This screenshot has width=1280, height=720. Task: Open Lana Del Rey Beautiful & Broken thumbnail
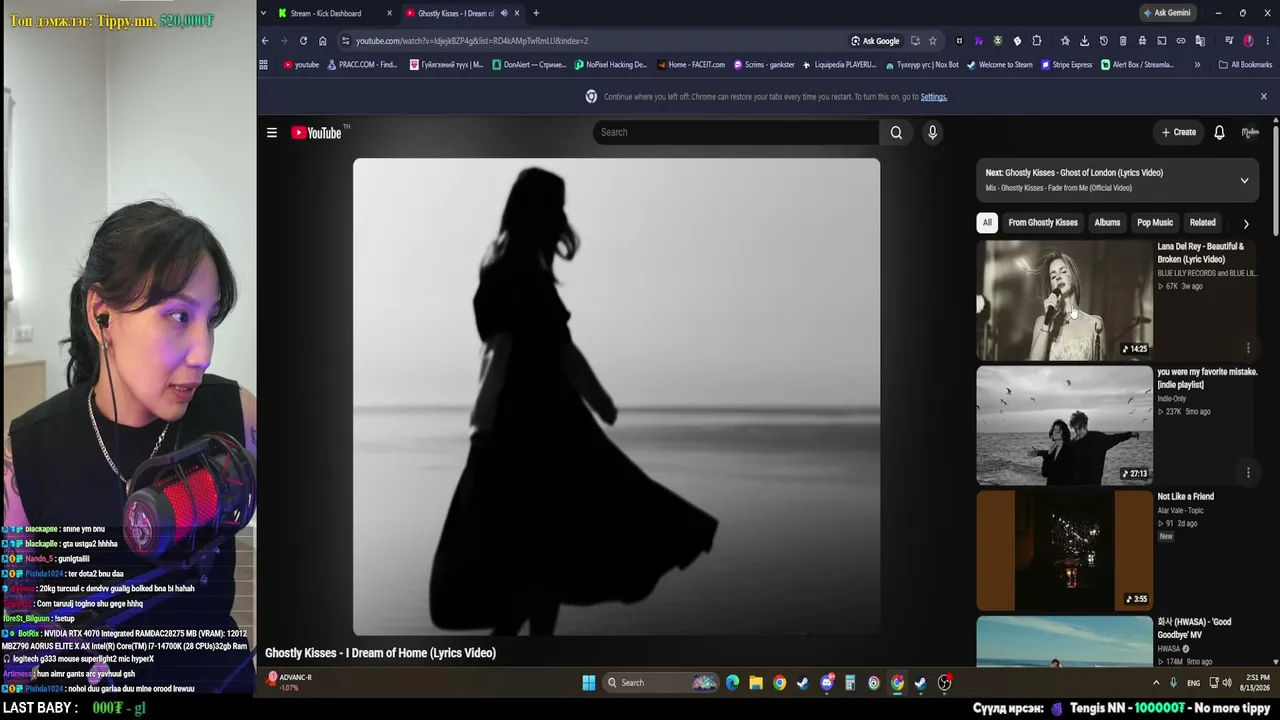tap(1064, 300)
